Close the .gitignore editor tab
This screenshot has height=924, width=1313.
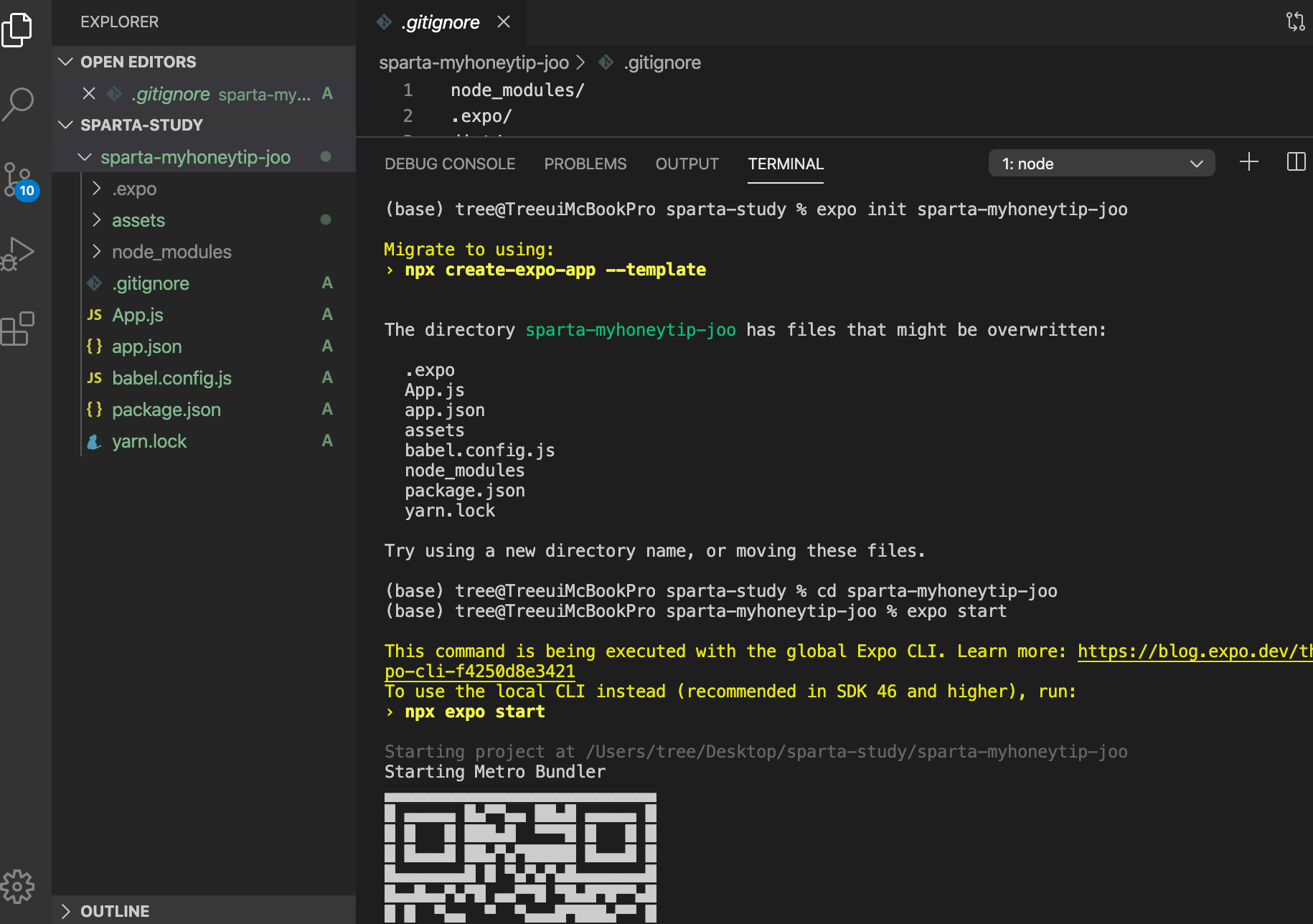click(504, 22)
